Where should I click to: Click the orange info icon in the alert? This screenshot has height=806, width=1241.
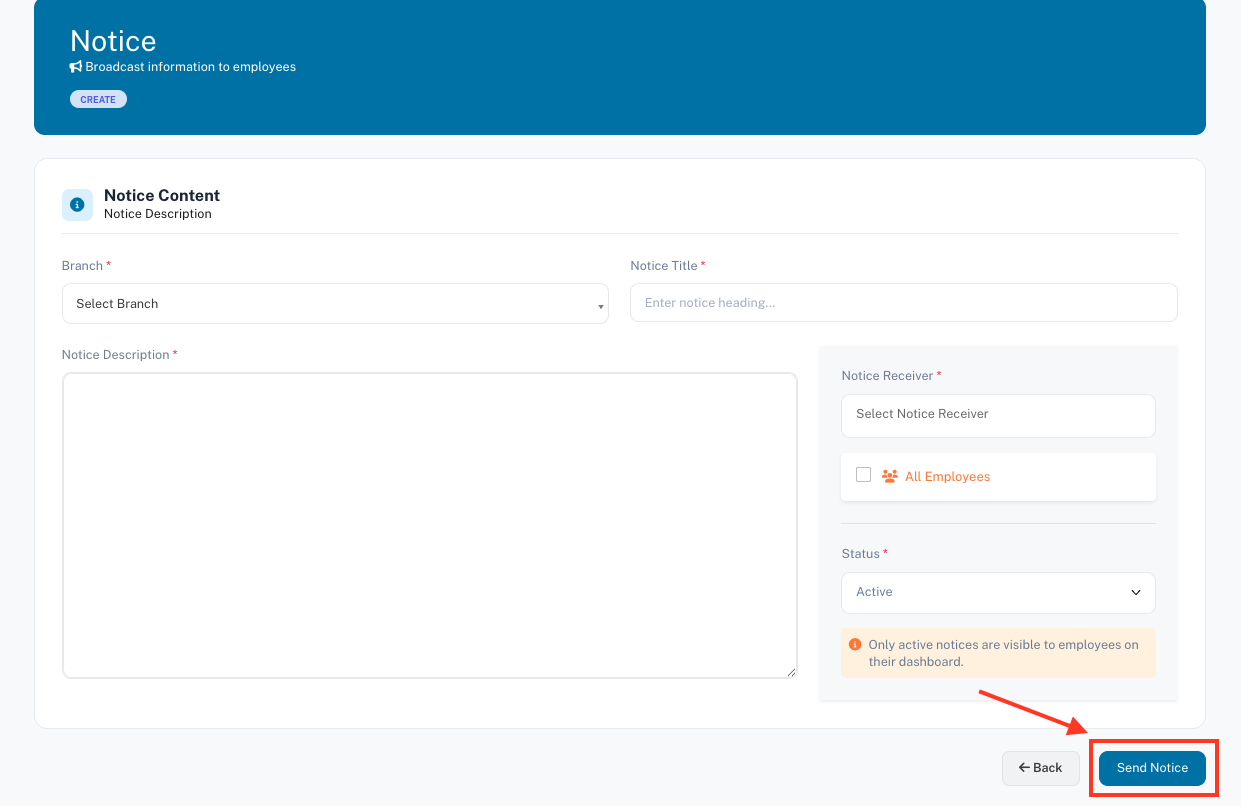855,645
